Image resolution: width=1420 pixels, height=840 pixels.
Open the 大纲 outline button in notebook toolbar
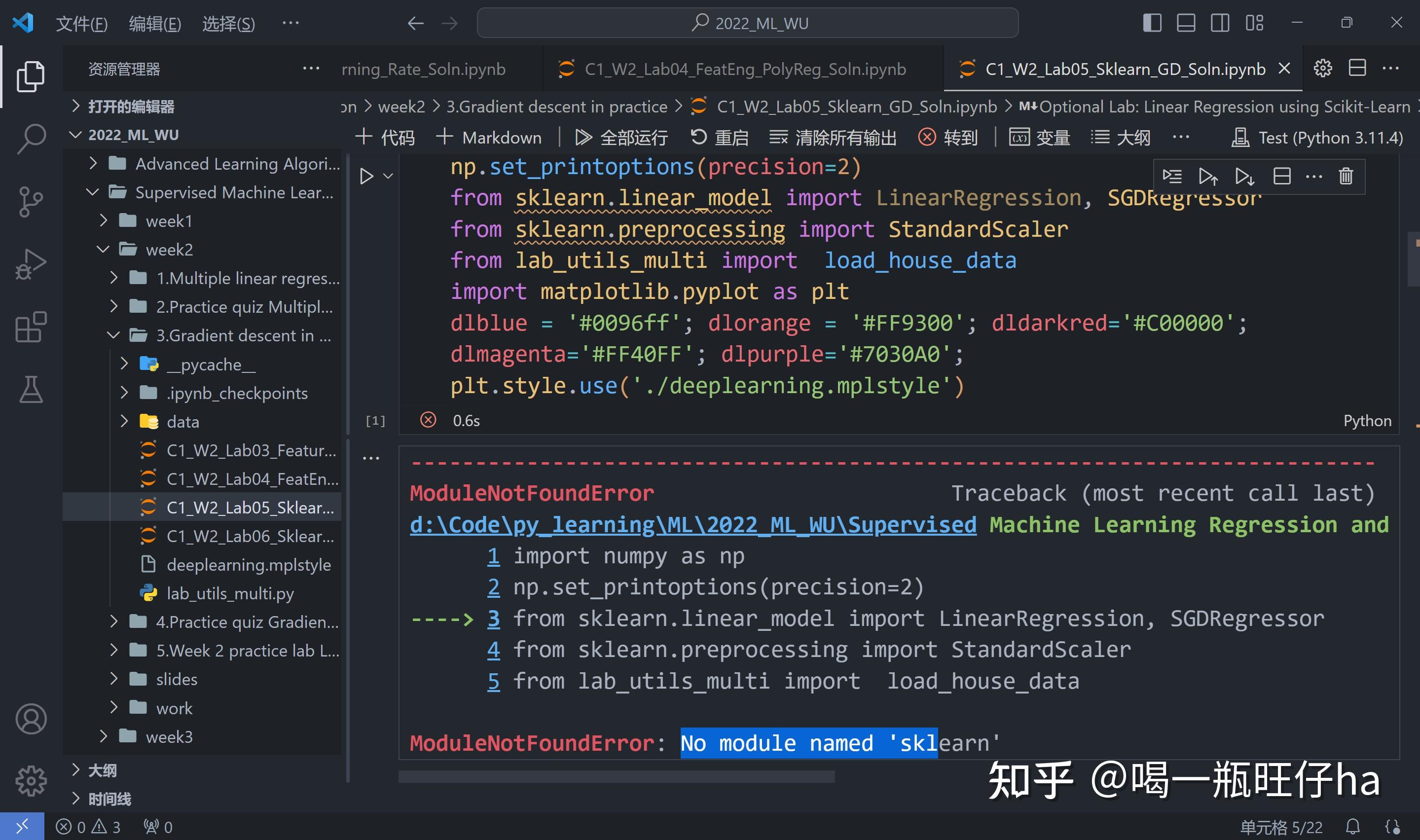point(1121,138)
